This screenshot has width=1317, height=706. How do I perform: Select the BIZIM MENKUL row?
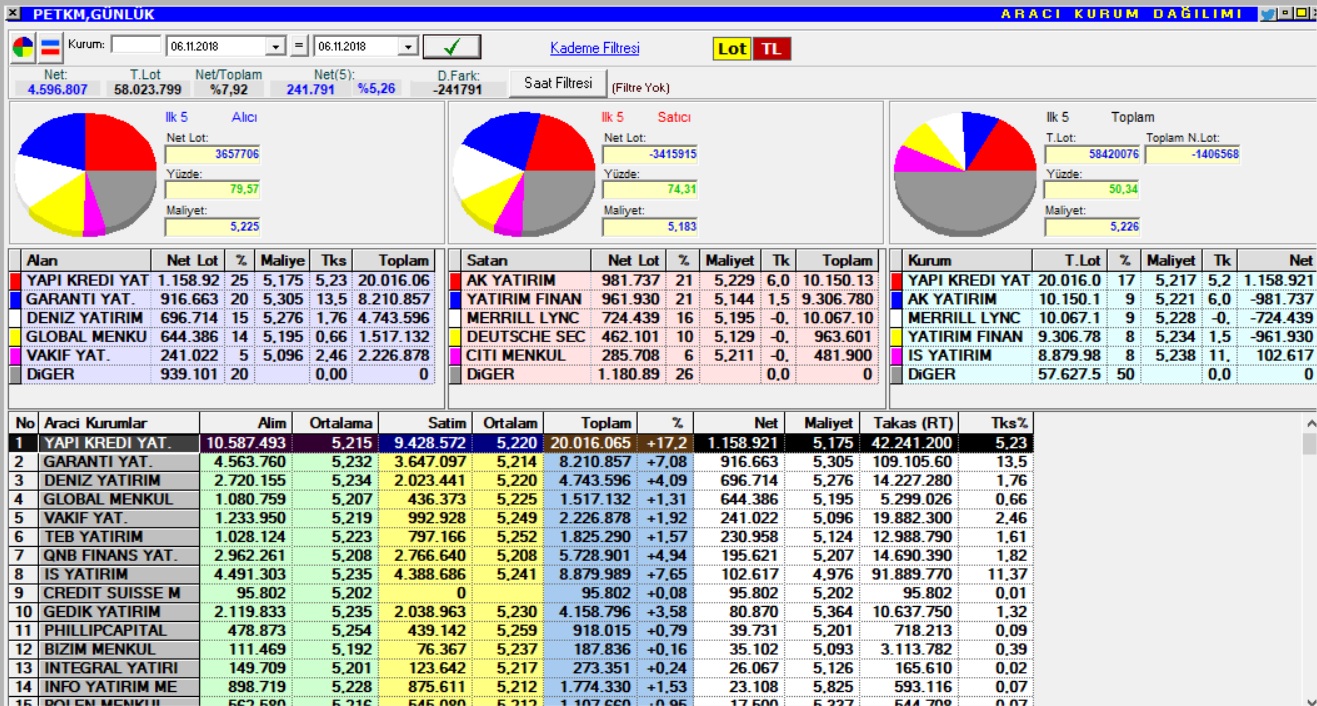(x=520, y=649)
